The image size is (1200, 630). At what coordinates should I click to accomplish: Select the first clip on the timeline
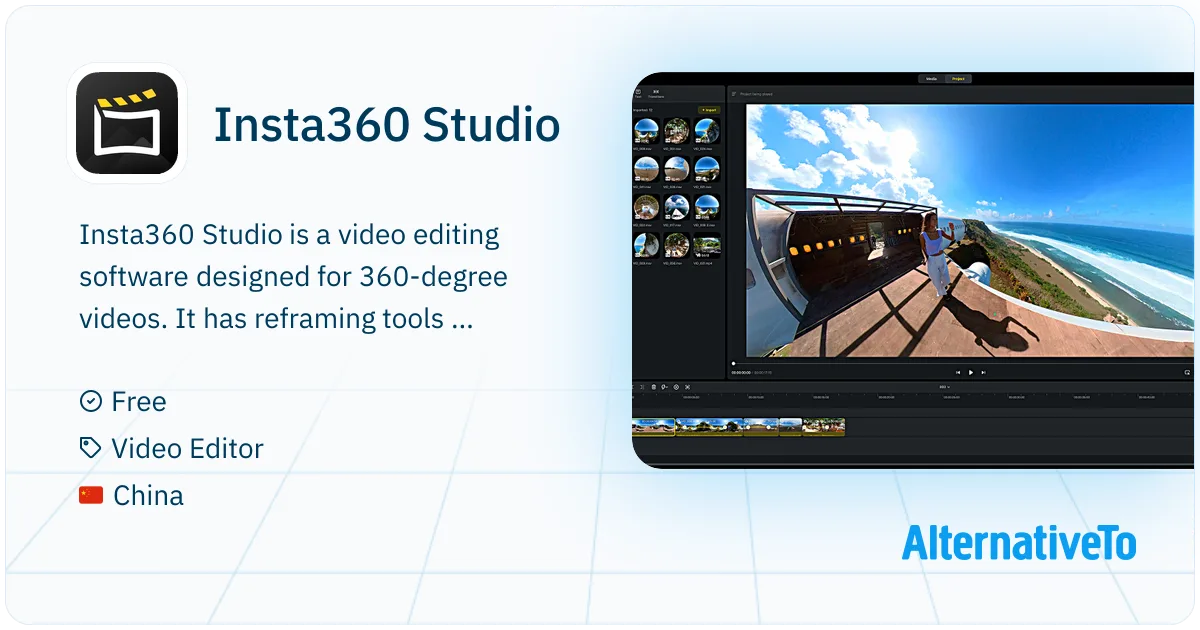click(654, 427)
